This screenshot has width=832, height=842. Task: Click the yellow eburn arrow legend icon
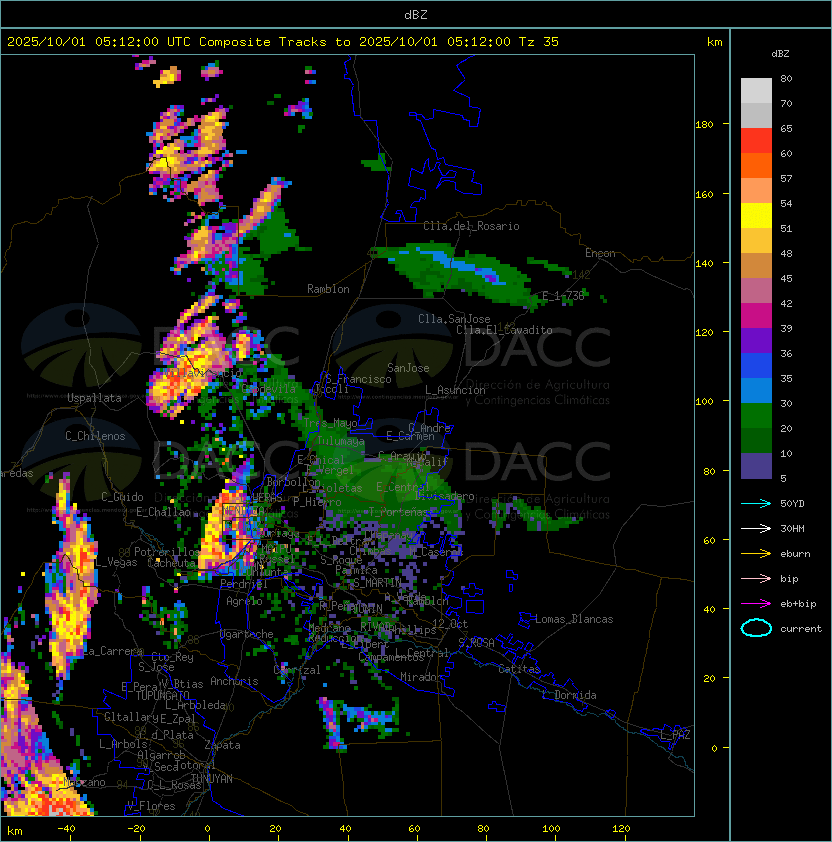click(756, 554)
